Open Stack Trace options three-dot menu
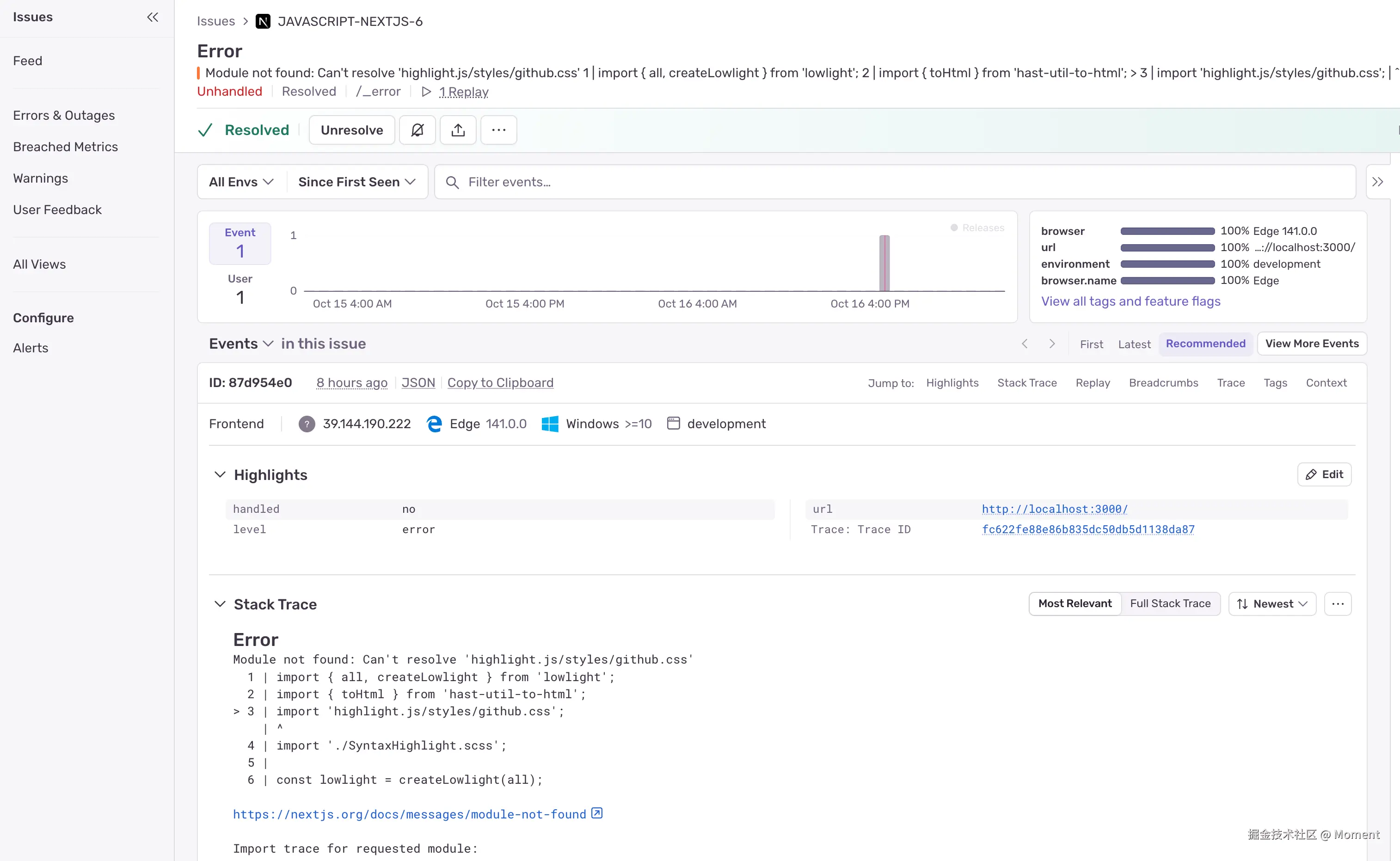The height and width of the screenshot is (861, 1400). point(1338,603)
